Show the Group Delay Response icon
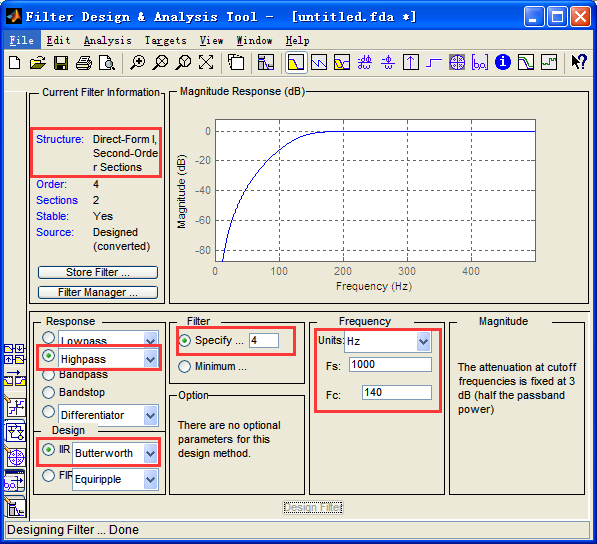 click(x=365, y=62)
